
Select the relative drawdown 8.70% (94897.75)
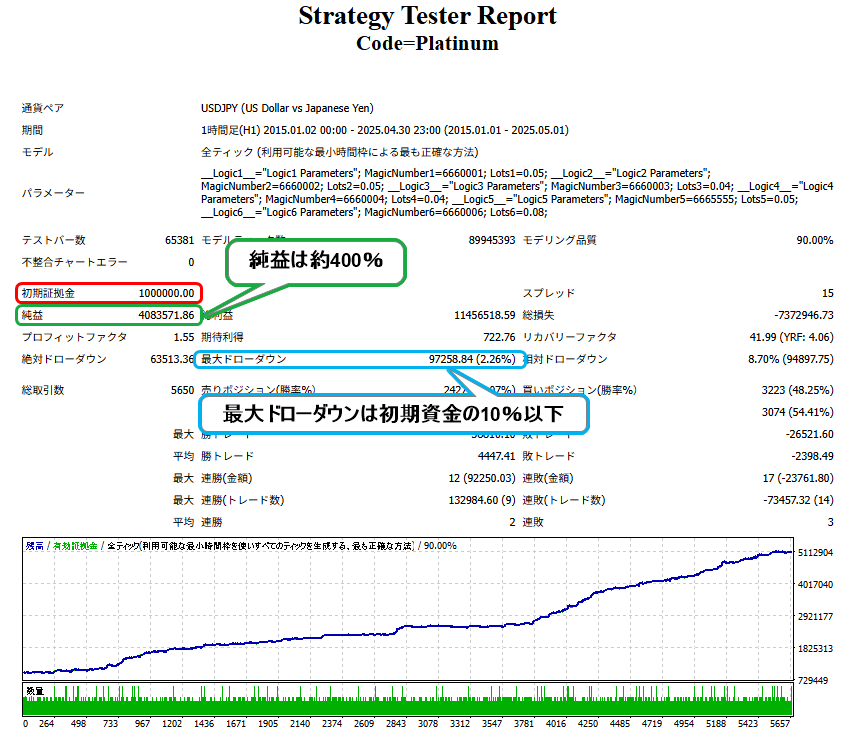(791, 359)
